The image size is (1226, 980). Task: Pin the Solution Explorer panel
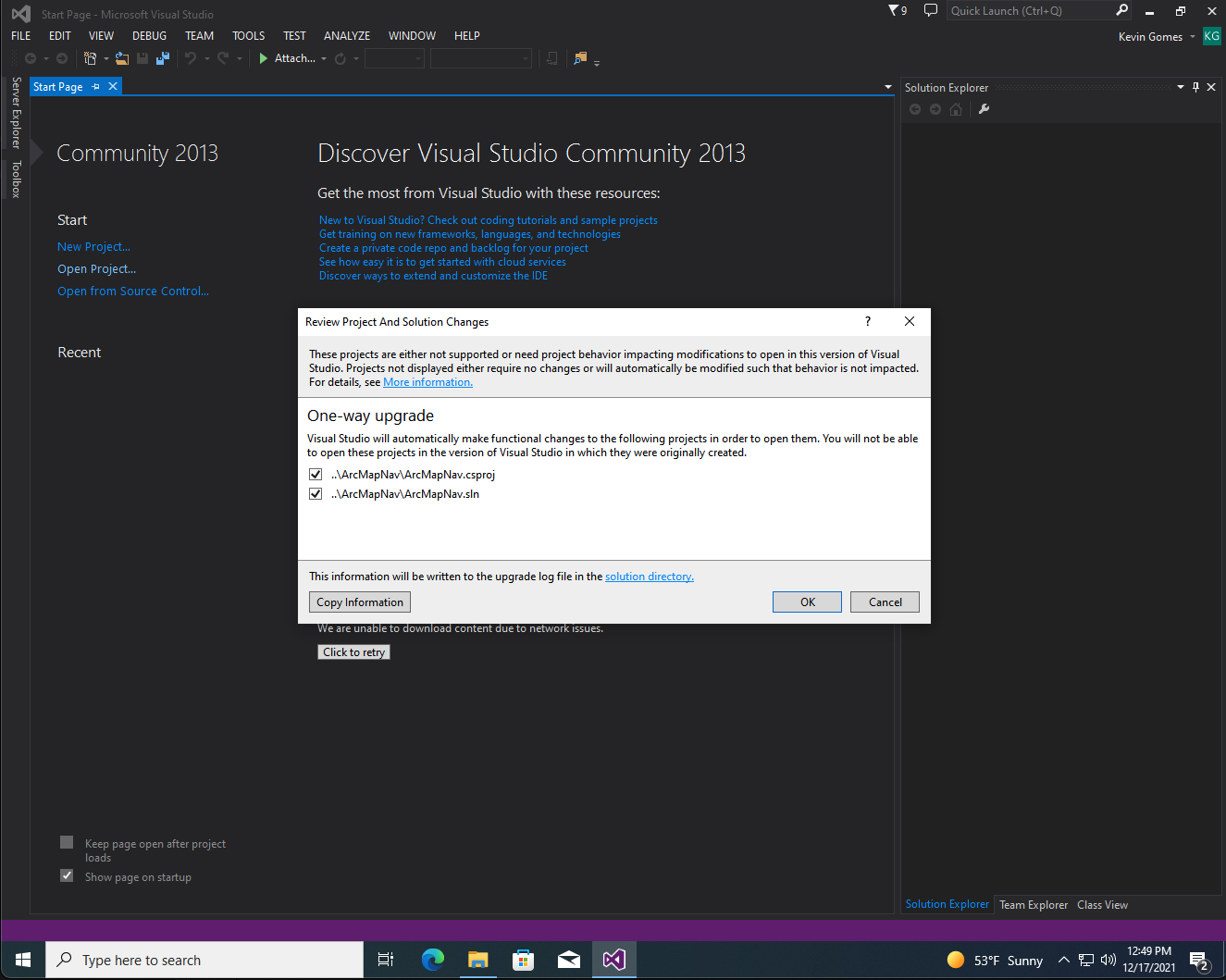(1195, 87)
